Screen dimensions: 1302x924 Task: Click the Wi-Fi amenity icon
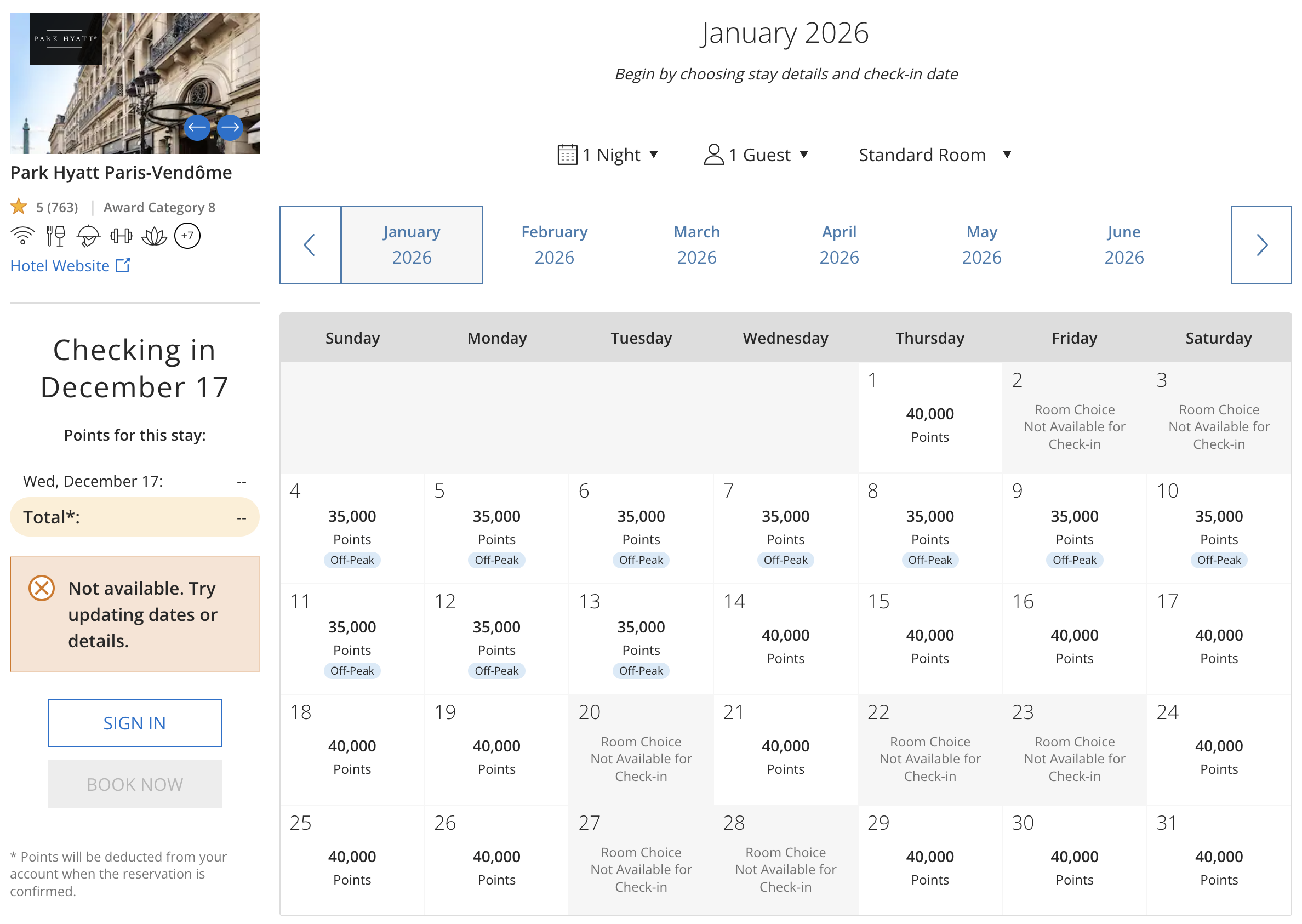pyautogui.click(x=23, y=236)
